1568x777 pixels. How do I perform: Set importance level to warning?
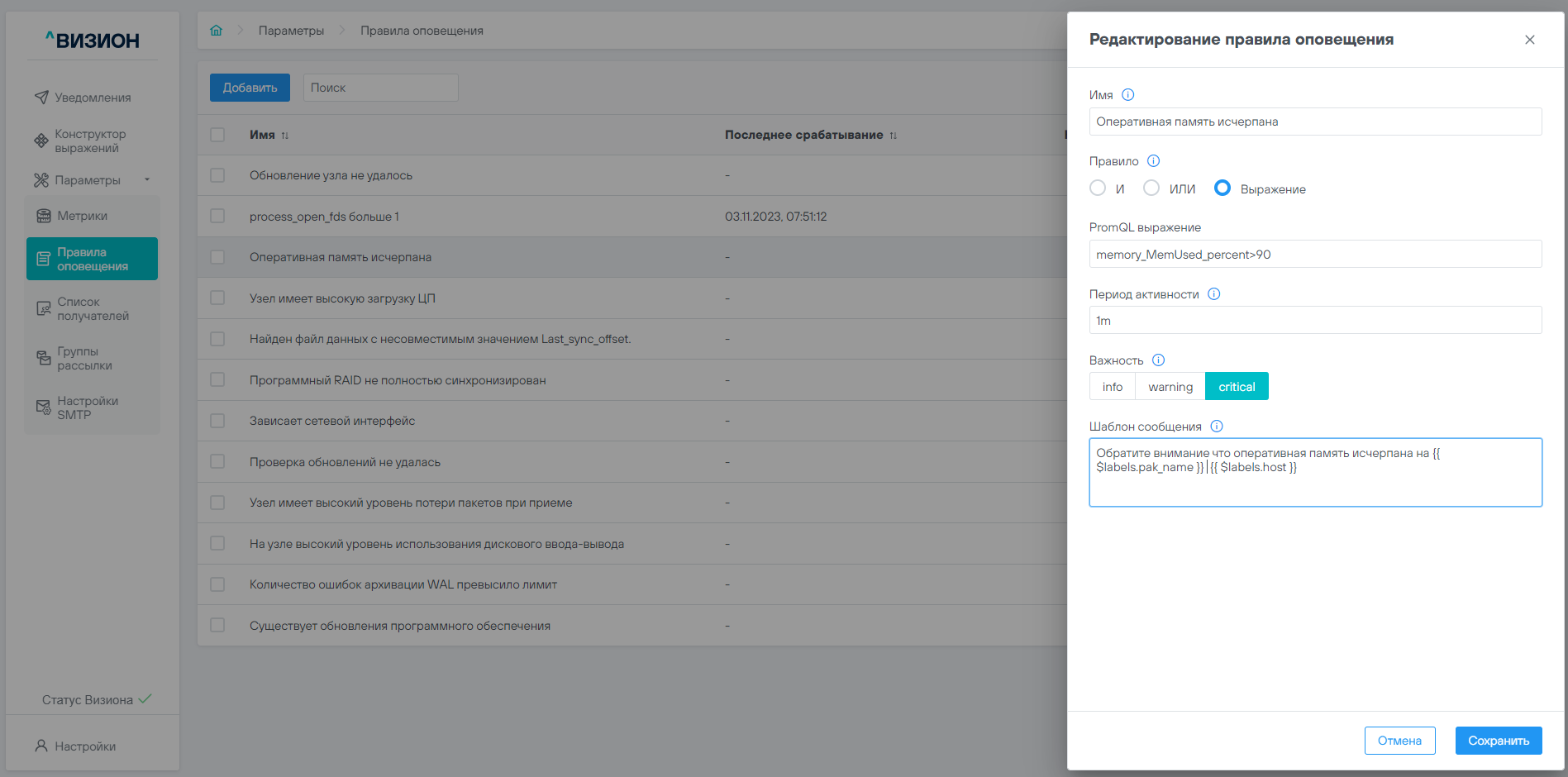click(x=1170, y=387)
